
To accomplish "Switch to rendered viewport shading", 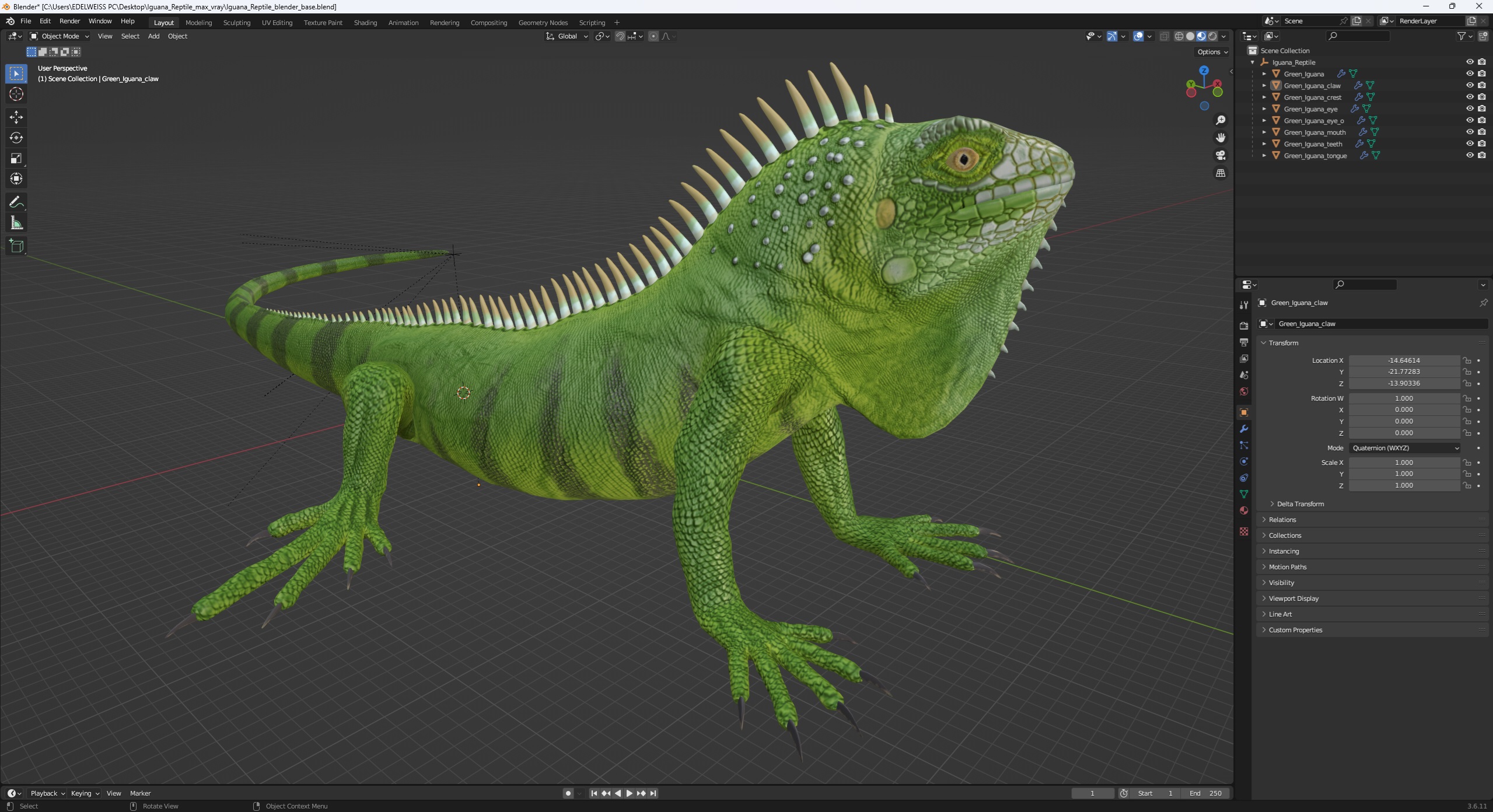I will [1212, 36].
